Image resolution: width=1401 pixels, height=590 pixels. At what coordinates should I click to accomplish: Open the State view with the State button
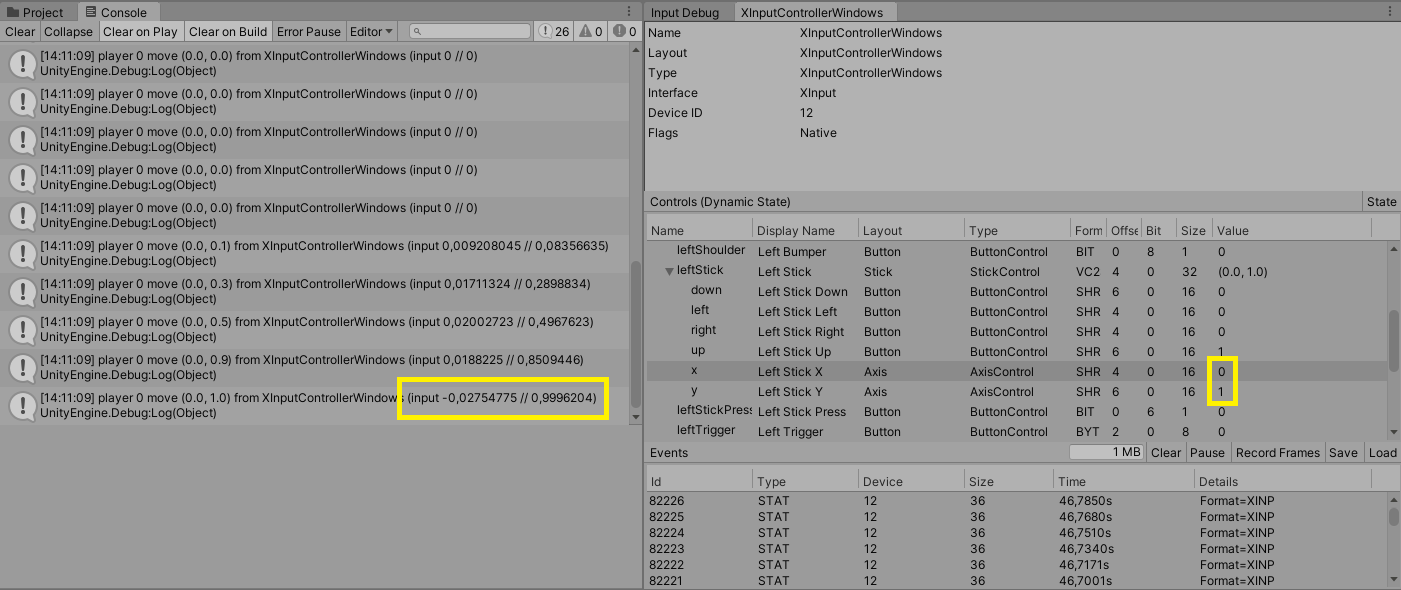pos(1381,201)
